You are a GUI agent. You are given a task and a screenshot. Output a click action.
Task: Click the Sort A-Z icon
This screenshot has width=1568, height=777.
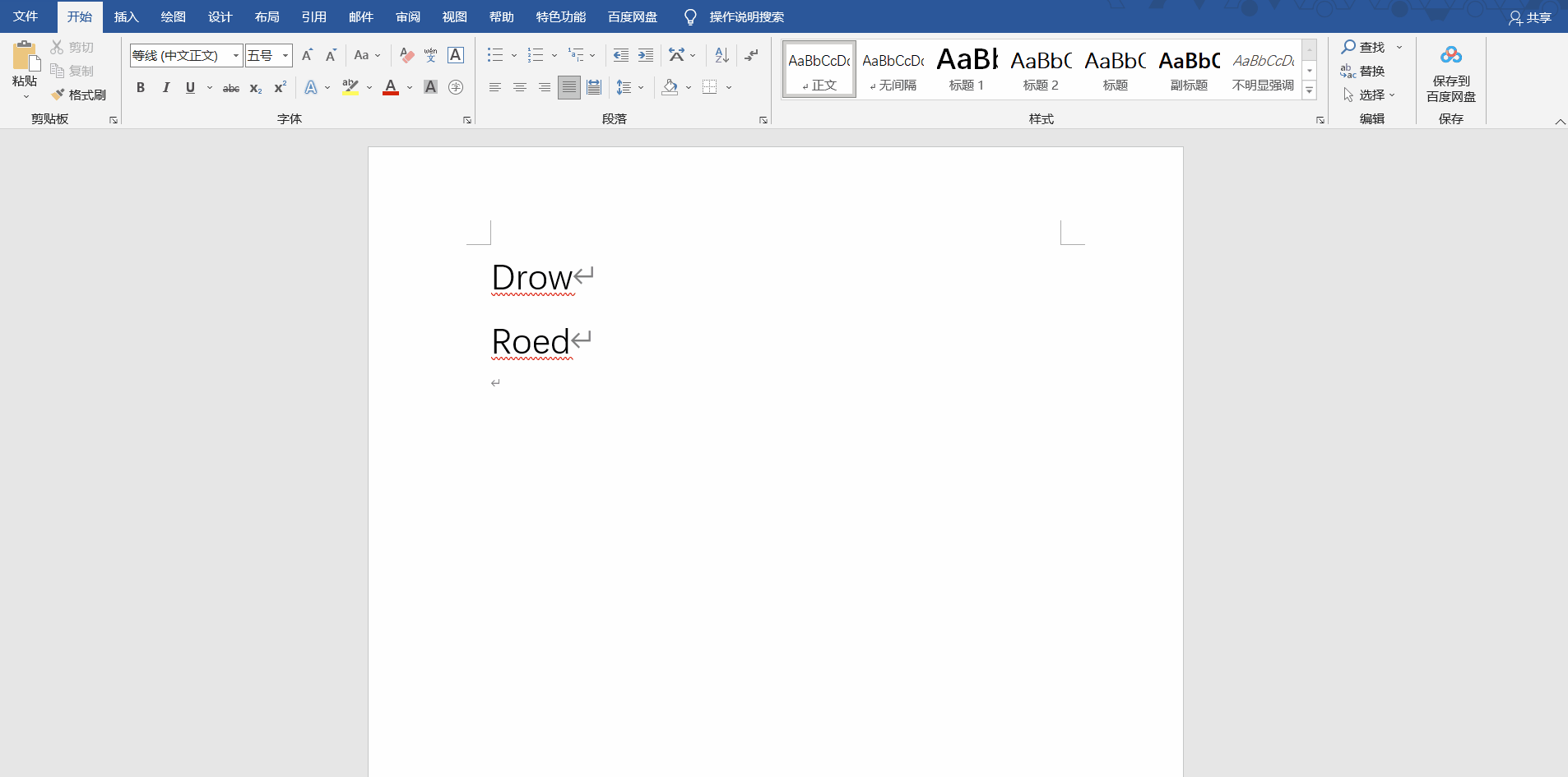pos(721,55)
